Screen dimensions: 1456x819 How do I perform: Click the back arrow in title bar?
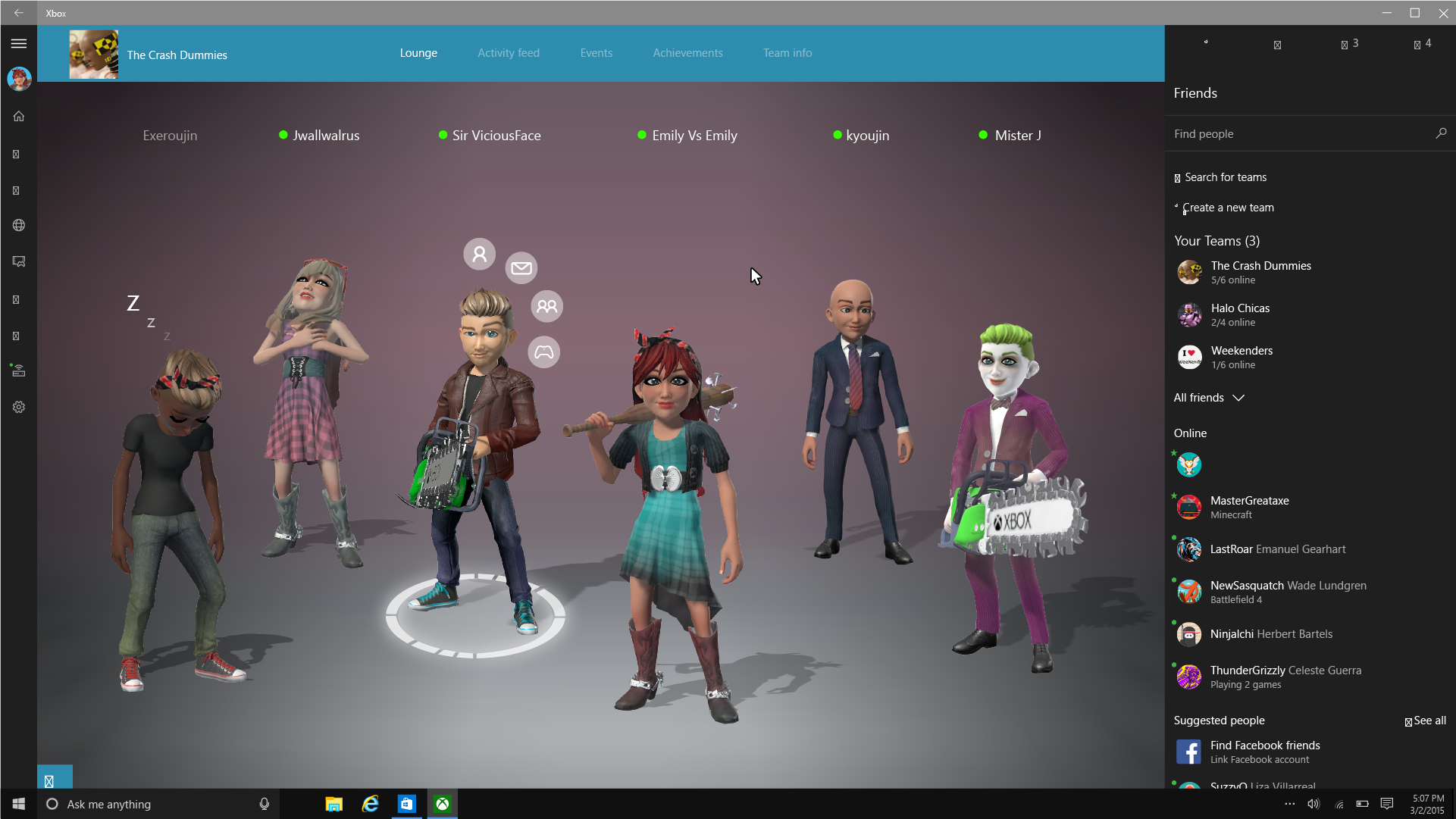[x=19, y=13]
